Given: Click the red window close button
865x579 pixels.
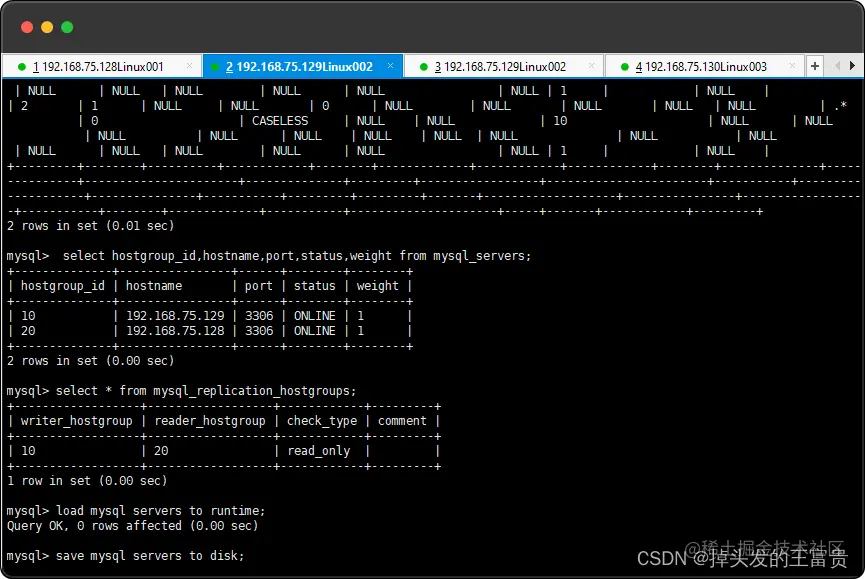Looking at the screenshot, I should (27, 27).
